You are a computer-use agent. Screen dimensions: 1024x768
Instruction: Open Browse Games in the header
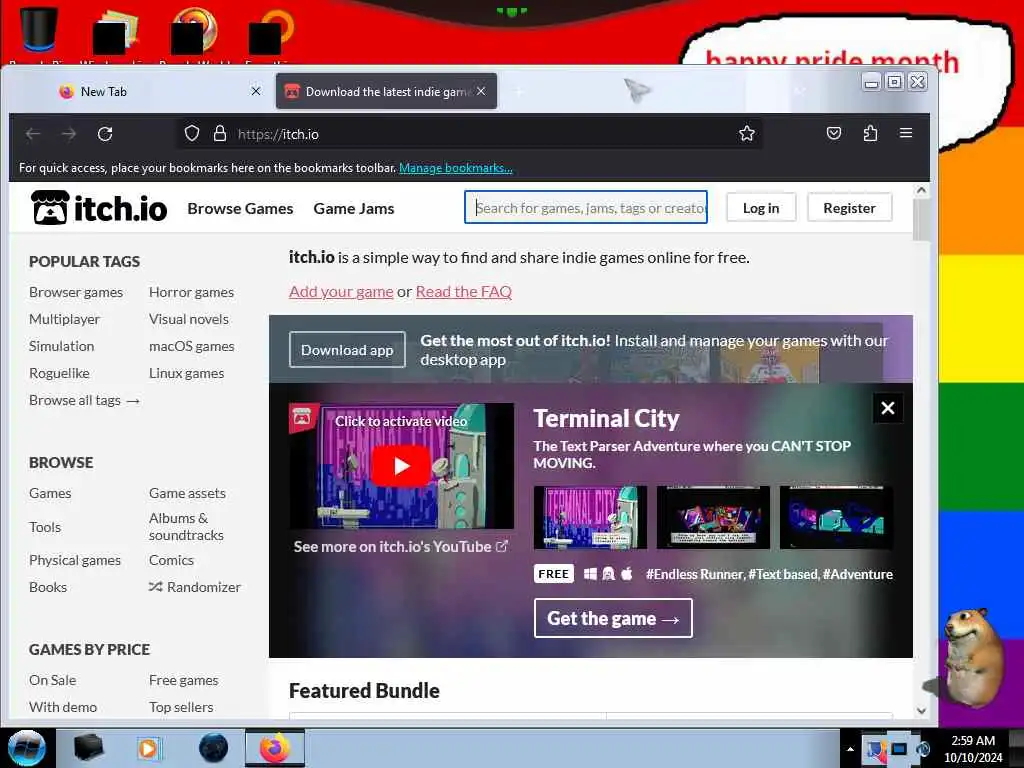(x=240, y=208)
